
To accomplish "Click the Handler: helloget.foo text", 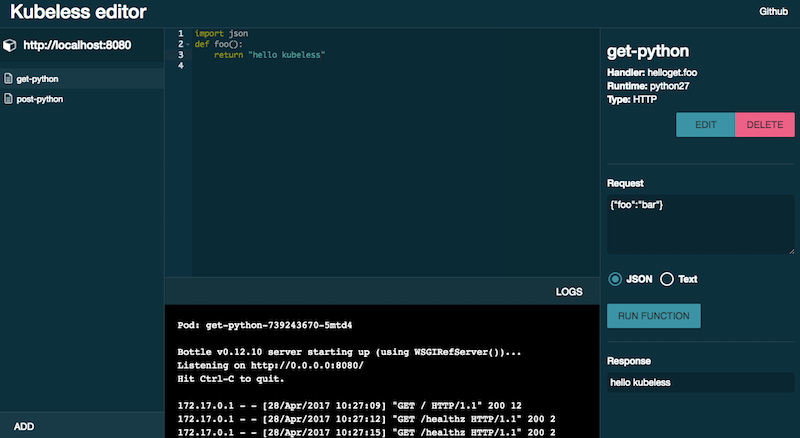I will tap(652, 72).
